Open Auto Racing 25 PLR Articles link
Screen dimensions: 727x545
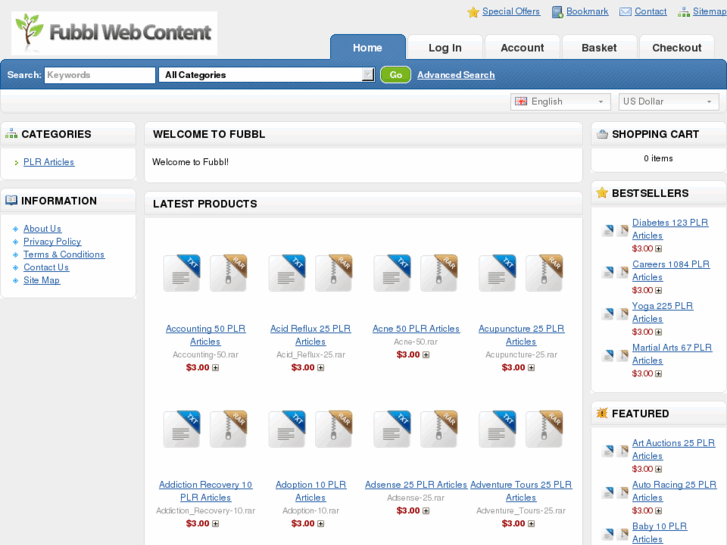point(674,491)
